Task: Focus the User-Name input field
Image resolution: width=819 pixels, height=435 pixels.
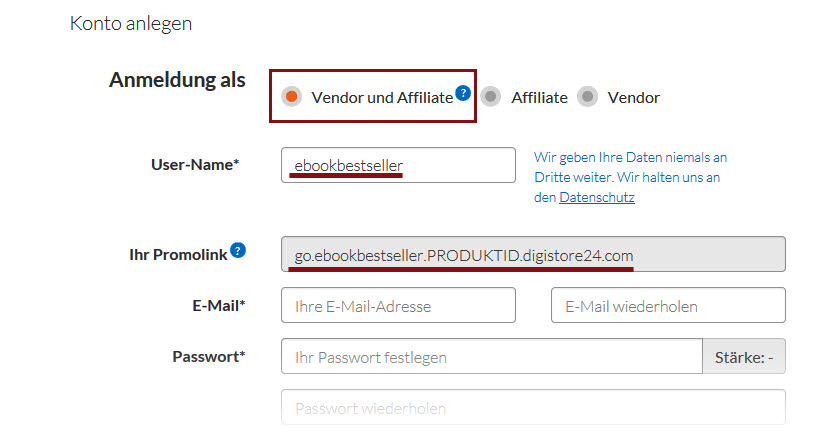Action: coord(398,165)
